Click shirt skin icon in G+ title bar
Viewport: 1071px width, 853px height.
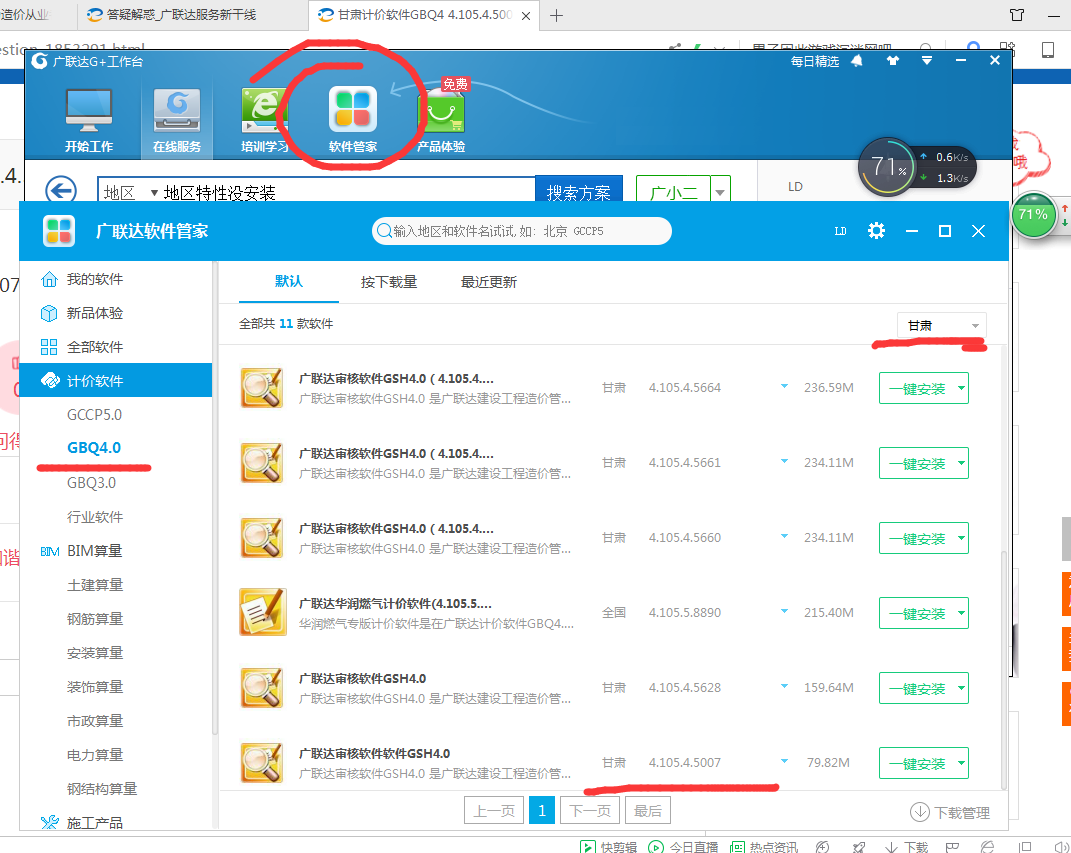[x=893, y=61]
